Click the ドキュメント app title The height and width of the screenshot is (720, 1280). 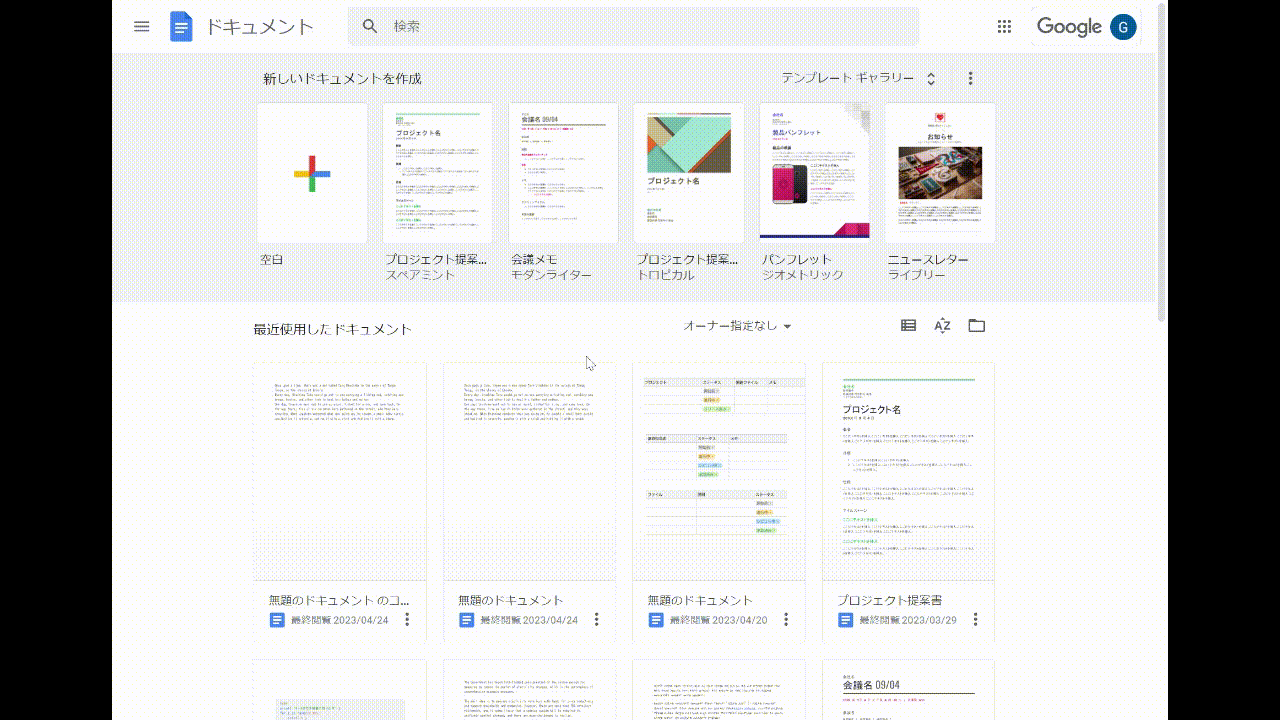pos(260,27)
